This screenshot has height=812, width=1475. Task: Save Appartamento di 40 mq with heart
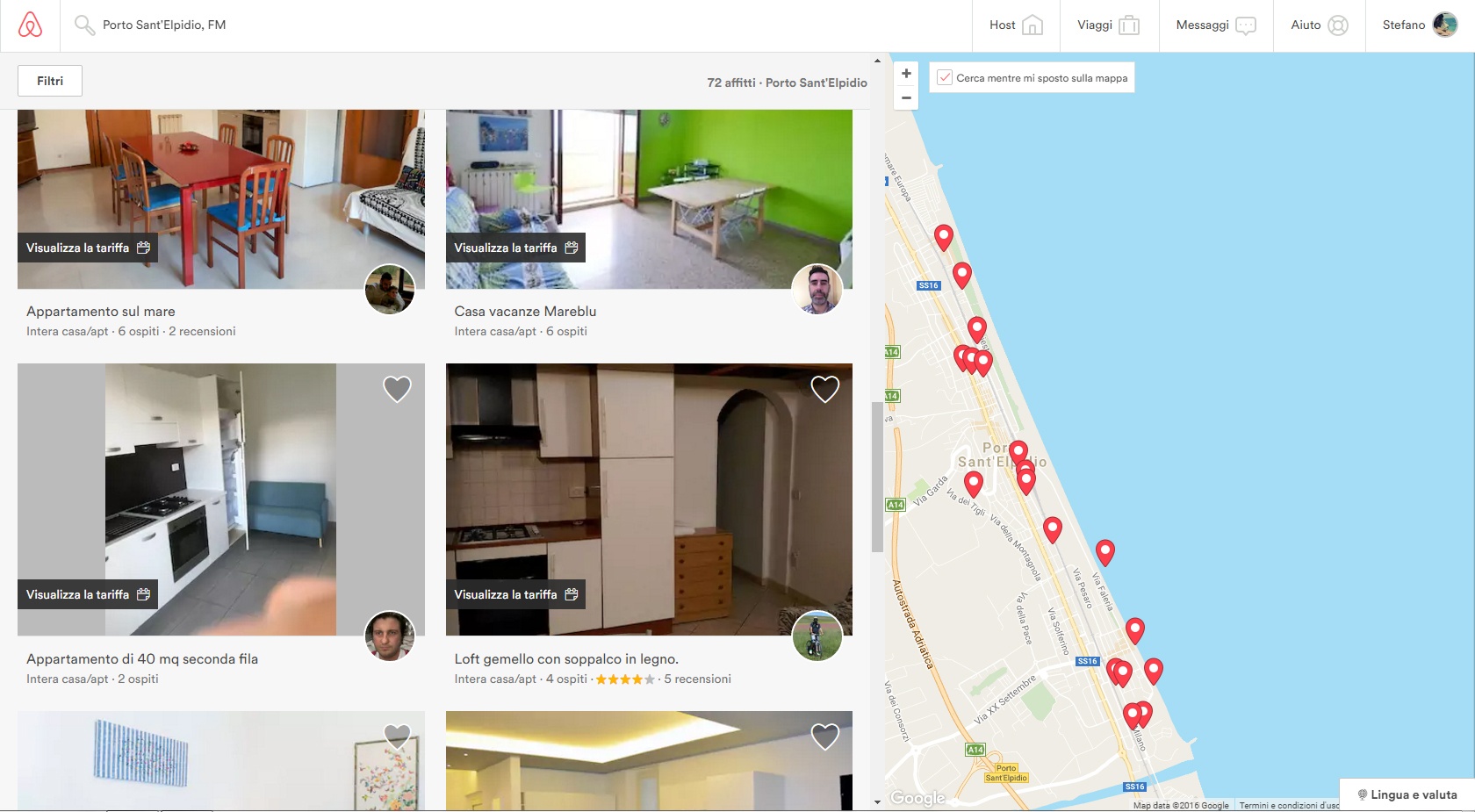pyautogui.click(x=397, y=389)
